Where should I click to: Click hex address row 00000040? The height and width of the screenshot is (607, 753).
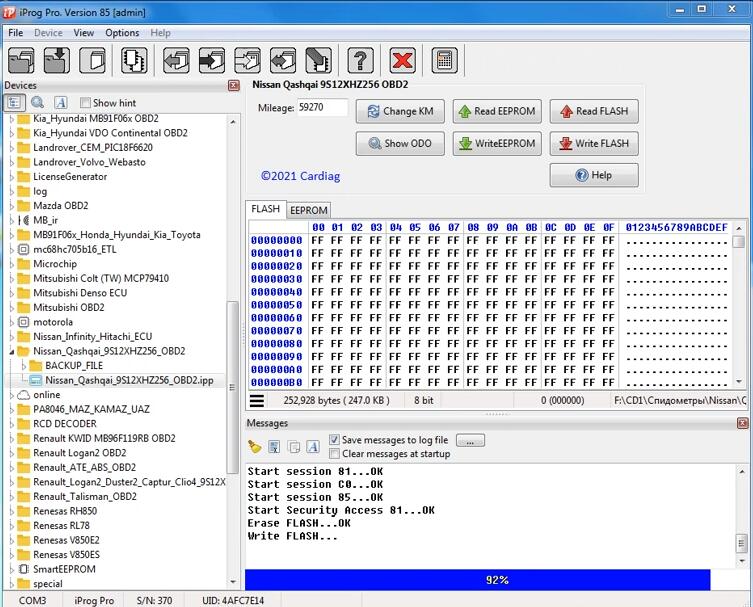pyautogui.click(x=276, y=292)
